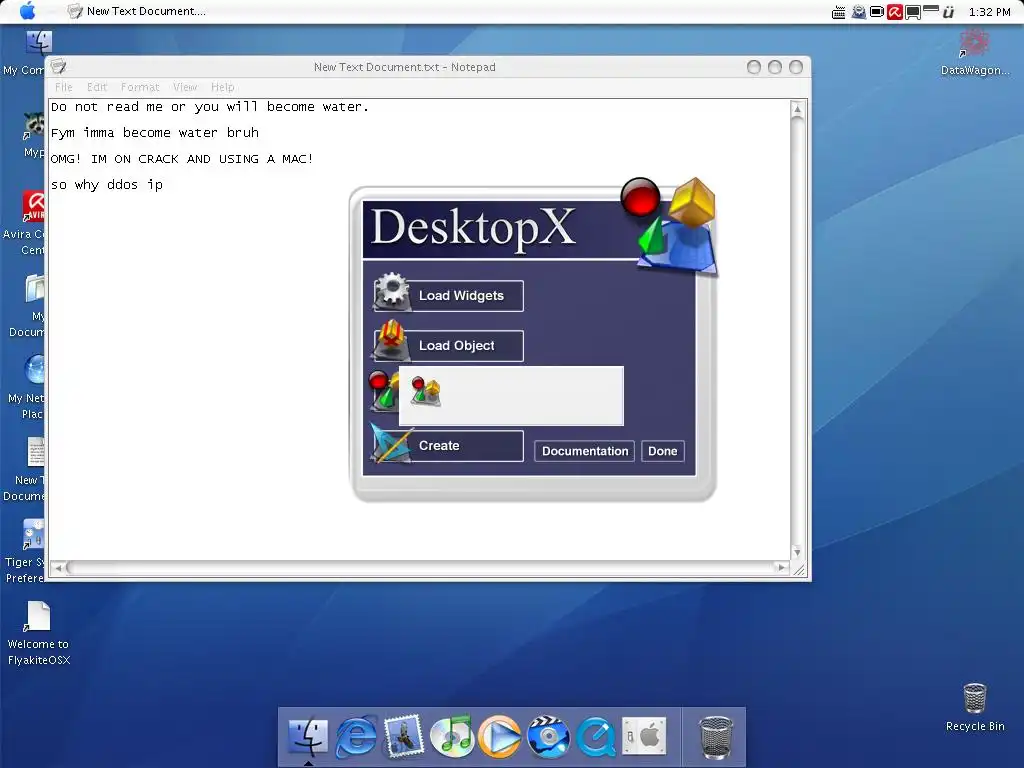Click the battery-shaped tray icon

(877, 12)
